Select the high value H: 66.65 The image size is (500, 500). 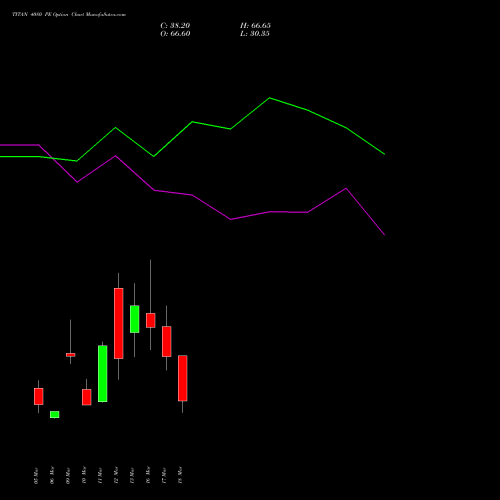tap(255, 26)
